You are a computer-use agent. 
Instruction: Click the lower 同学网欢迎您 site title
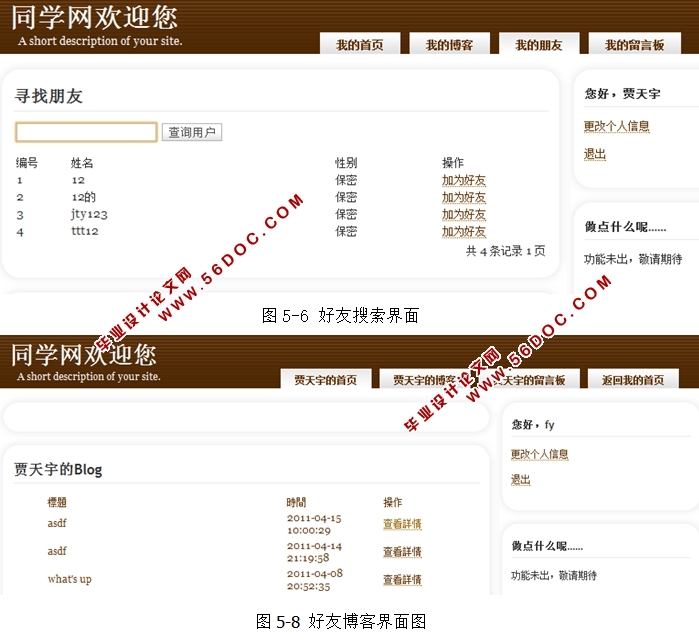coord(84,355)
